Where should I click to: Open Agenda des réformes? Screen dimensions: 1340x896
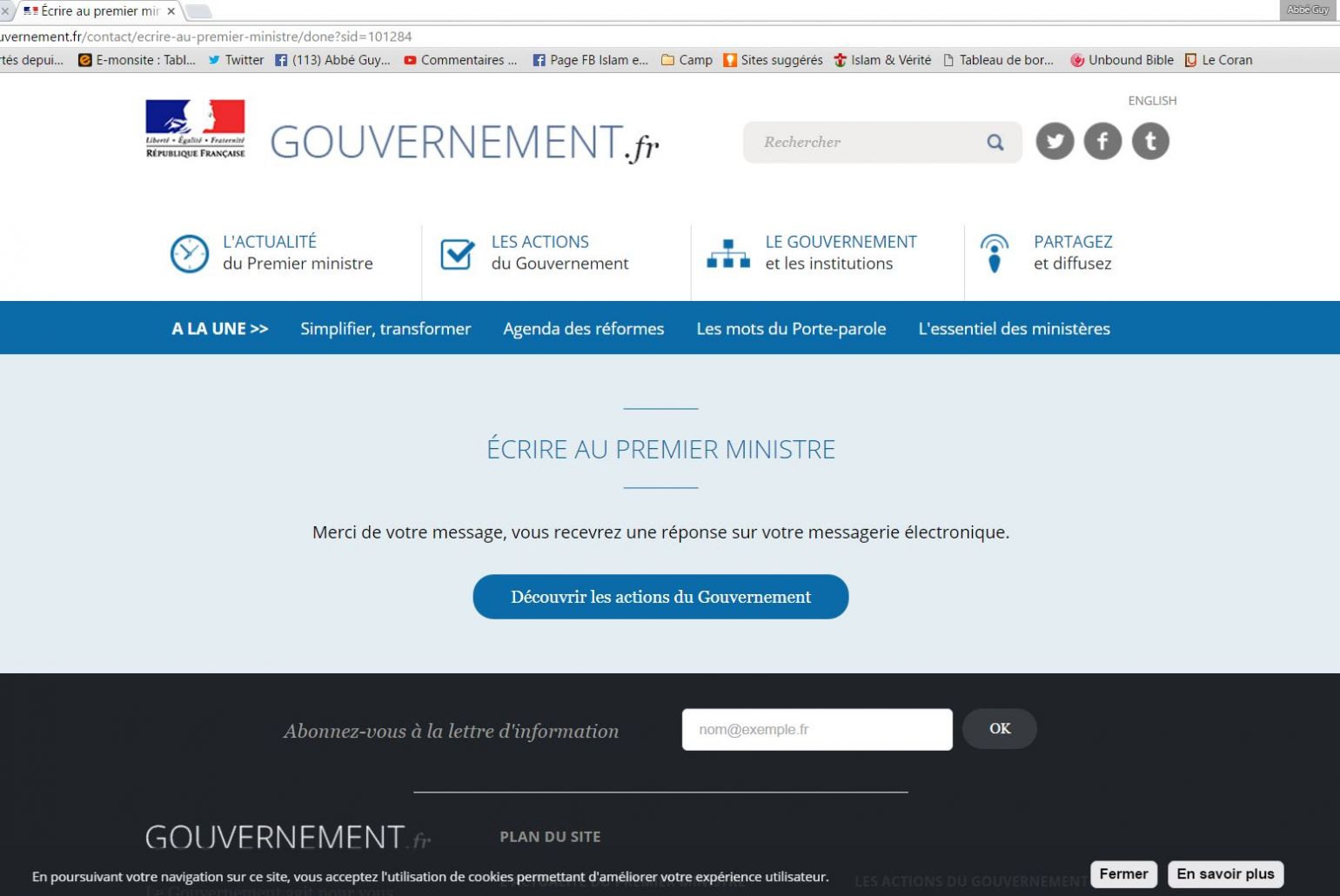click(583, 329)
